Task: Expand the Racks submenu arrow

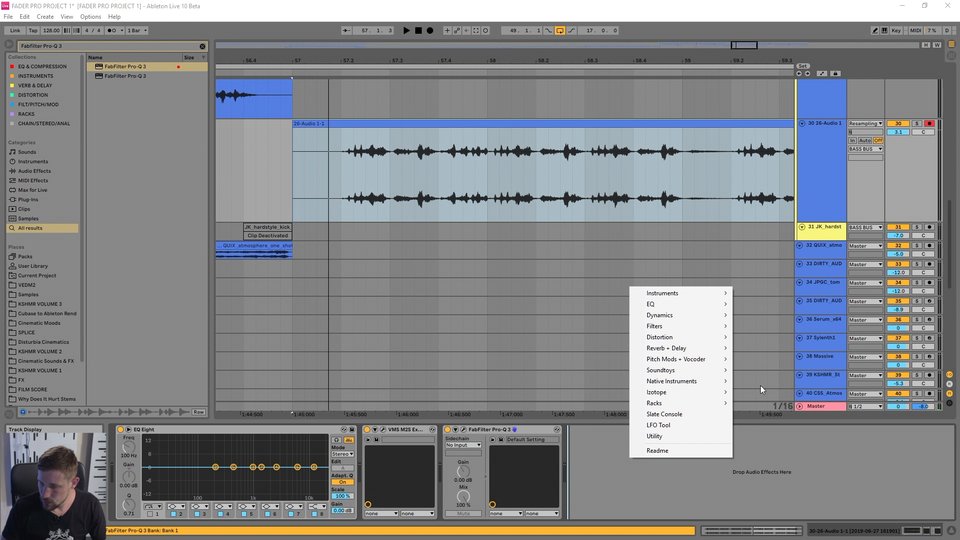Action: [726, 403]
